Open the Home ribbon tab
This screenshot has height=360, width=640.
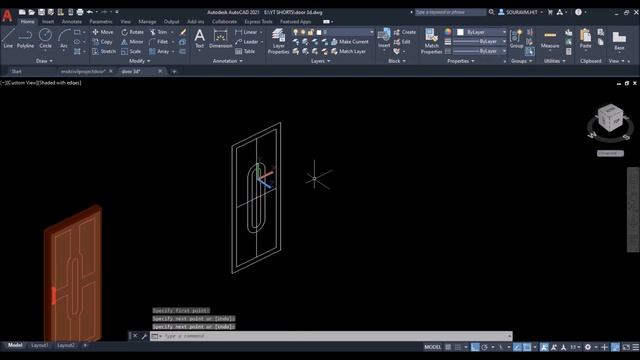(x=27, y=21)
